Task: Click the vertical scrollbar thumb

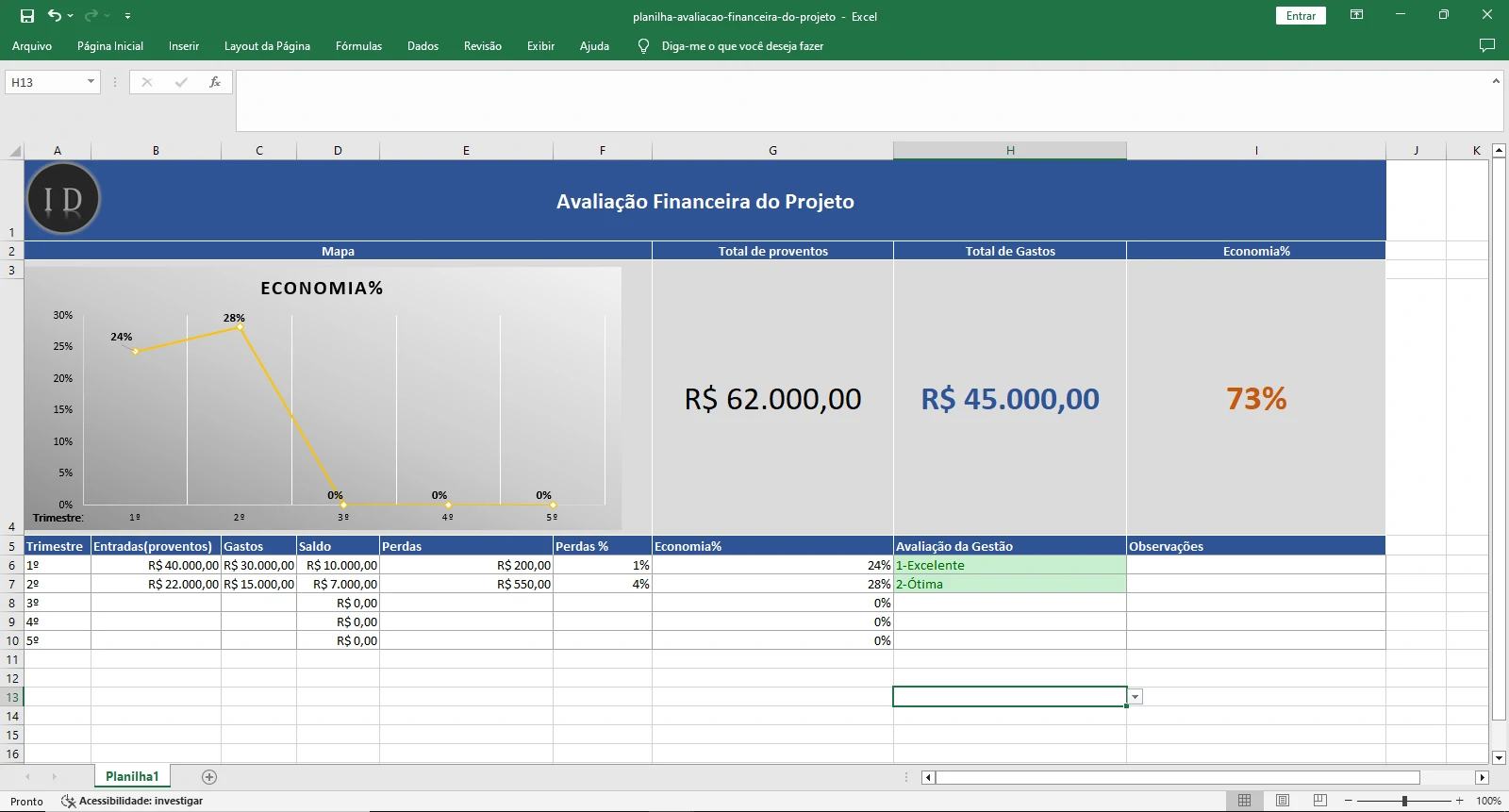Action: coord(1499,439)
